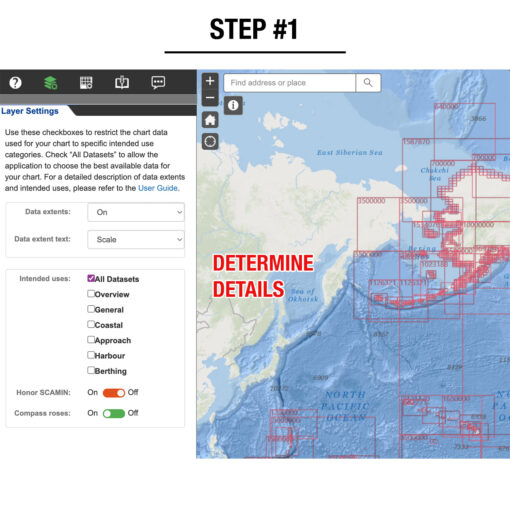The height and width of the screenshot is (510, 510).
Task: Check the All Datasets checkbox
Action: (91, 278)
